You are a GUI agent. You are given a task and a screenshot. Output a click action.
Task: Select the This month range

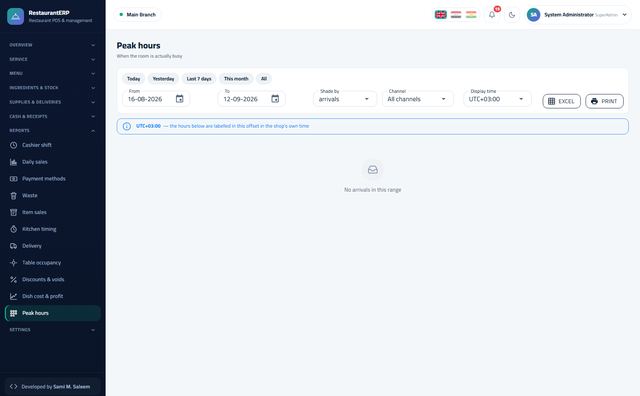(236, 79)
